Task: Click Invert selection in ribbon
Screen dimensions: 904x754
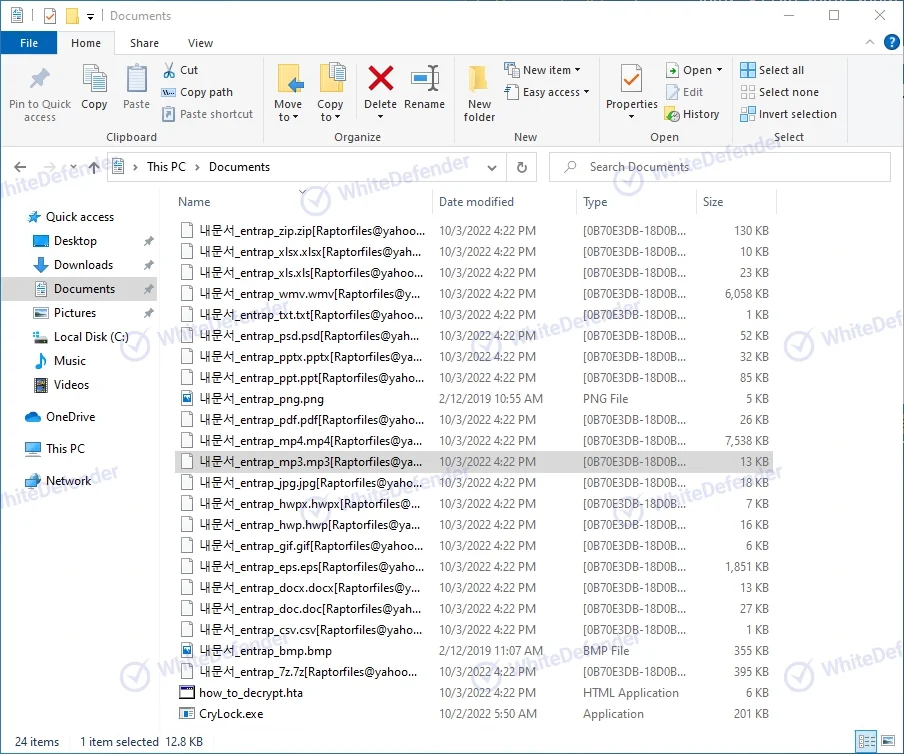Action: [x=788, y=114]
